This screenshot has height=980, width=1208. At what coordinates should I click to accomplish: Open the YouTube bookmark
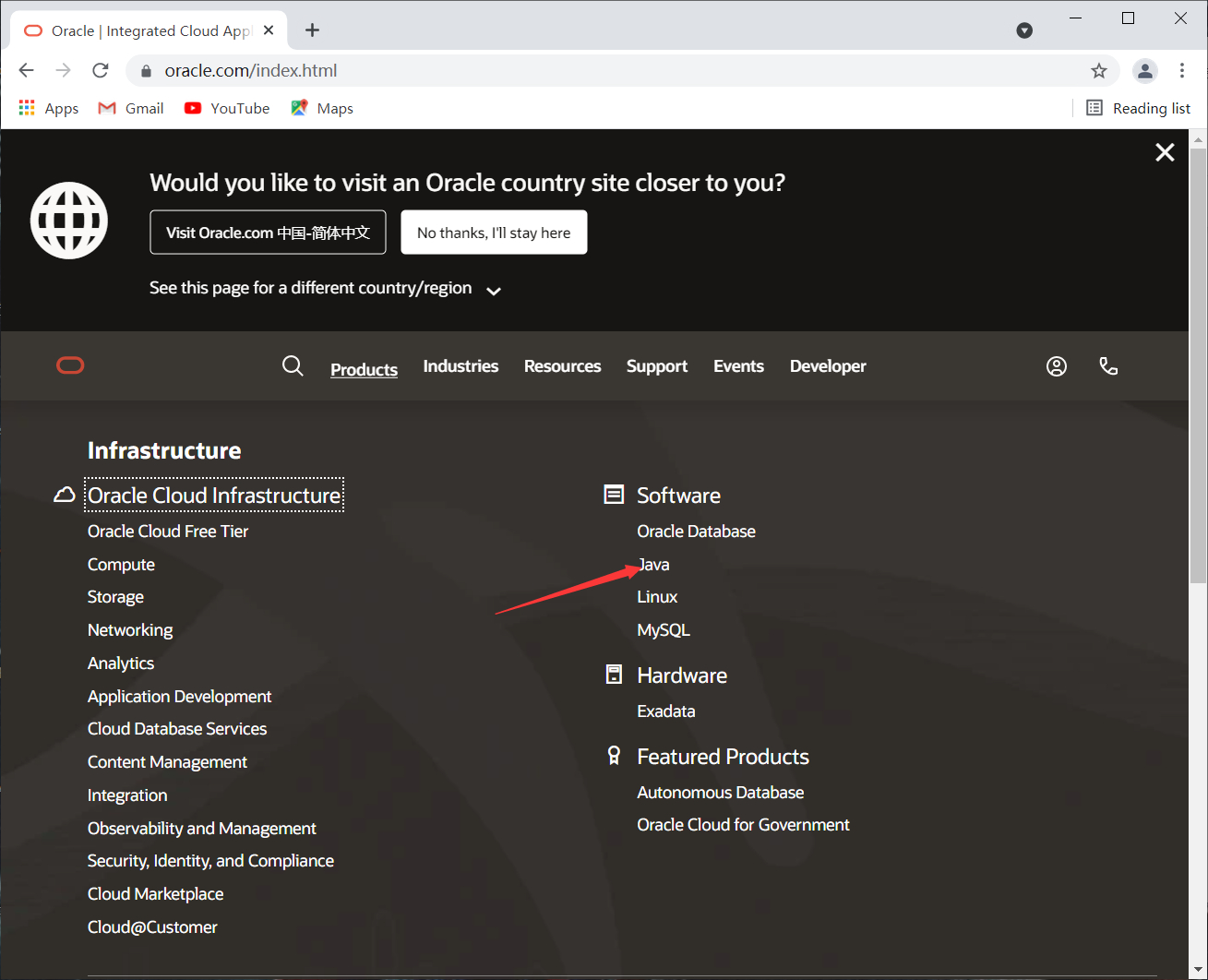click(227, 108)
